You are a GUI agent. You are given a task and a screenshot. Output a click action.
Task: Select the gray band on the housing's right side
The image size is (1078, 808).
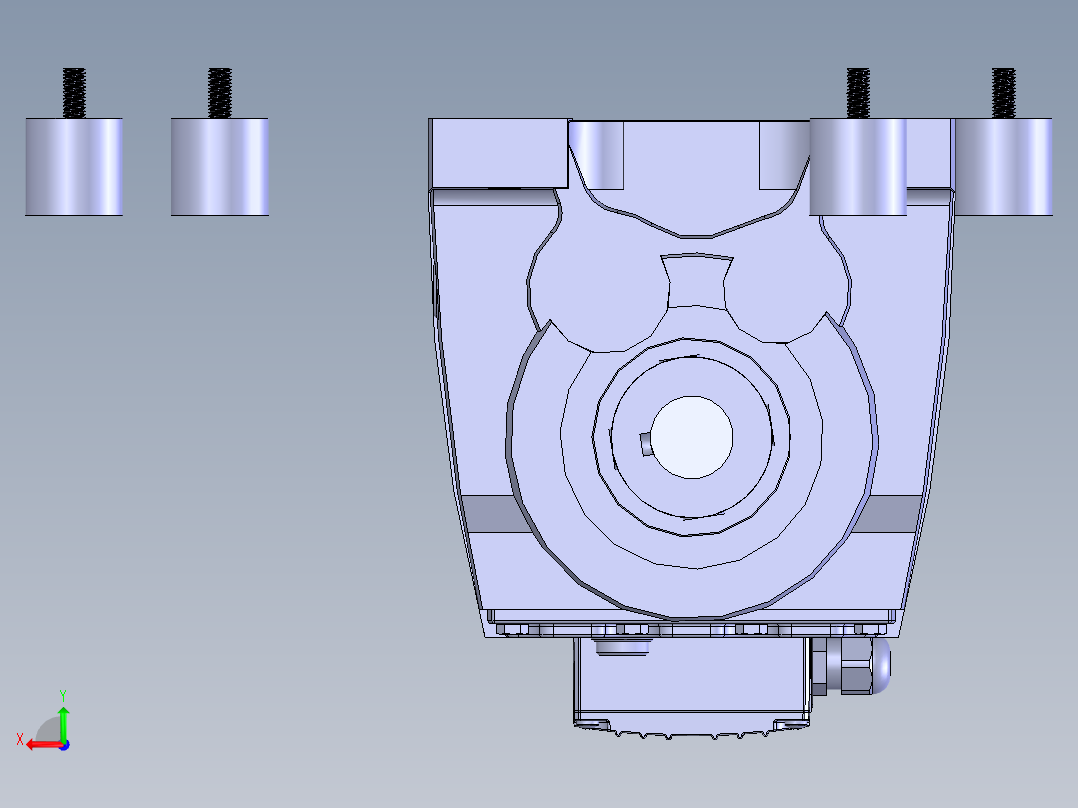point(888,514)
